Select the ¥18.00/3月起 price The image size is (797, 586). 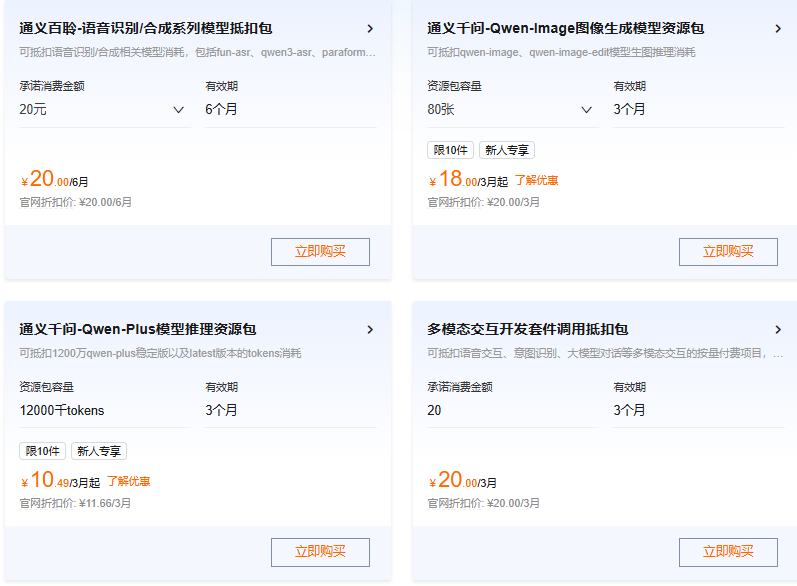pyautogui.click(x=468, y=179)
